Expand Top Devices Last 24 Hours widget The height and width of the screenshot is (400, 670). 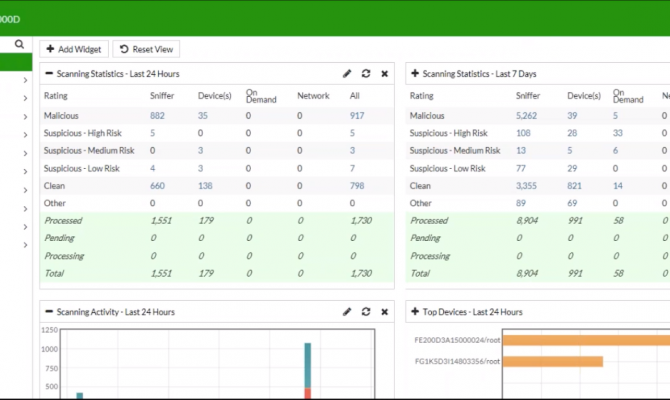[x=414, y=312]
